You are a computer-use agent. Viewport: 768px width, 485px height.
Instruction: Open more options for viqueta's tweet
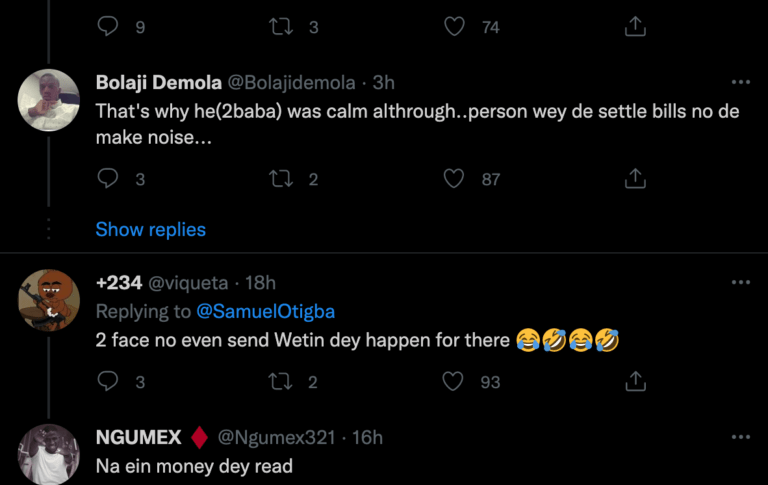[x=740, y=283]
